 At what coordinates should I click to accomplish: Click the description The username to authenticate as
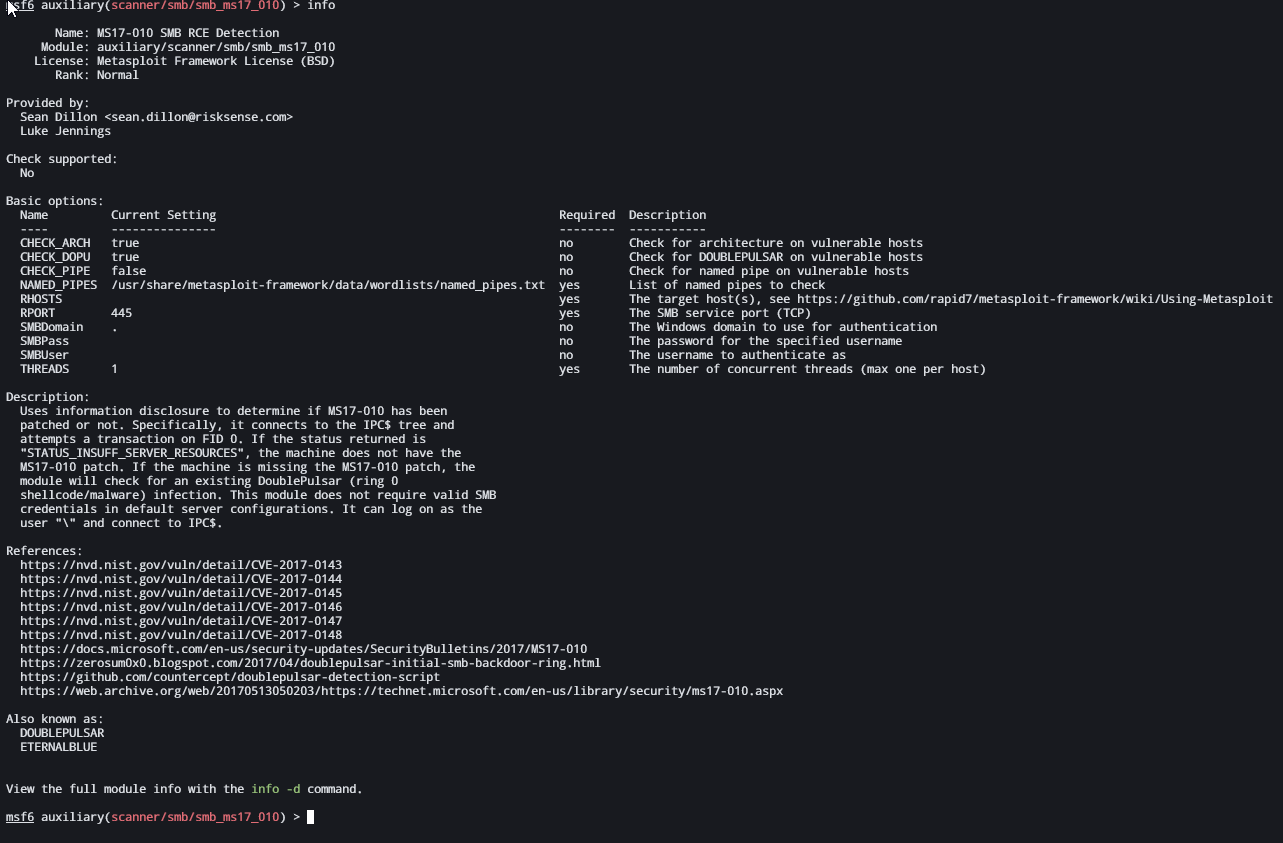click(737, 355)
